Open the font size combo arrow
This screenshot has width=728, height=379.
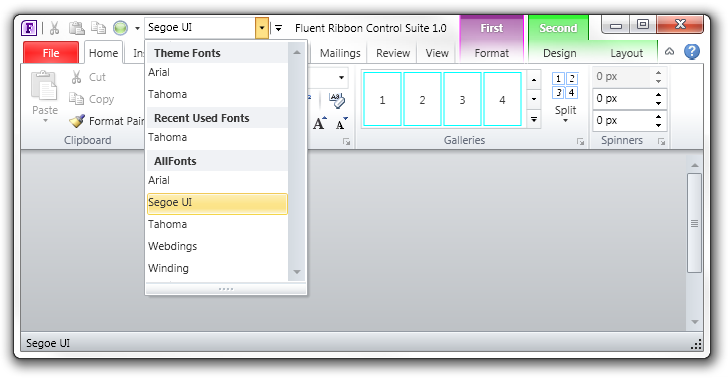click(341, 78)
